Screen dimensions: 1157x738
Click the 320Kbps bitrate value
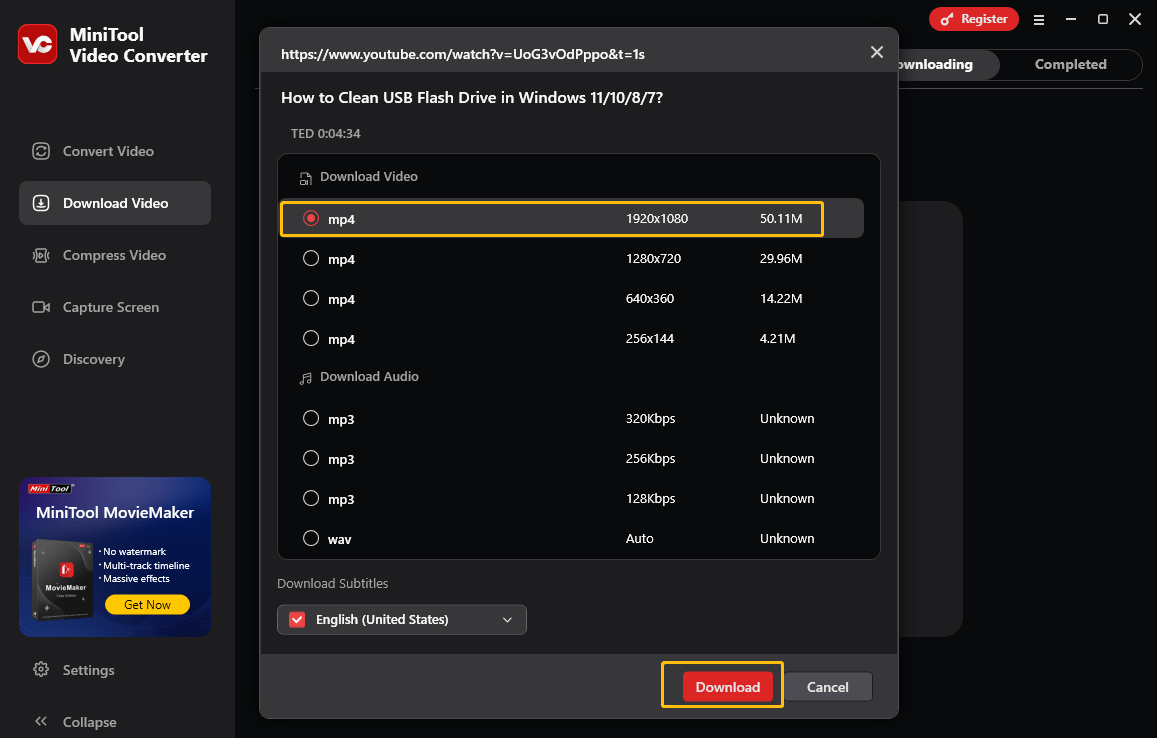point(650,418)
